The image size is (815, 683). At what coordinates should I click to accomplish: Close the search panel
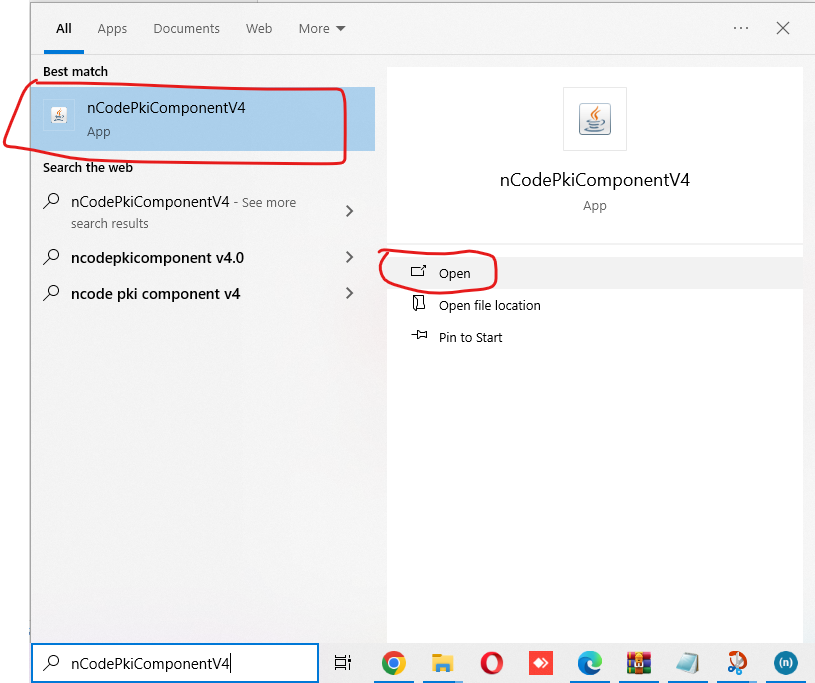783,28
